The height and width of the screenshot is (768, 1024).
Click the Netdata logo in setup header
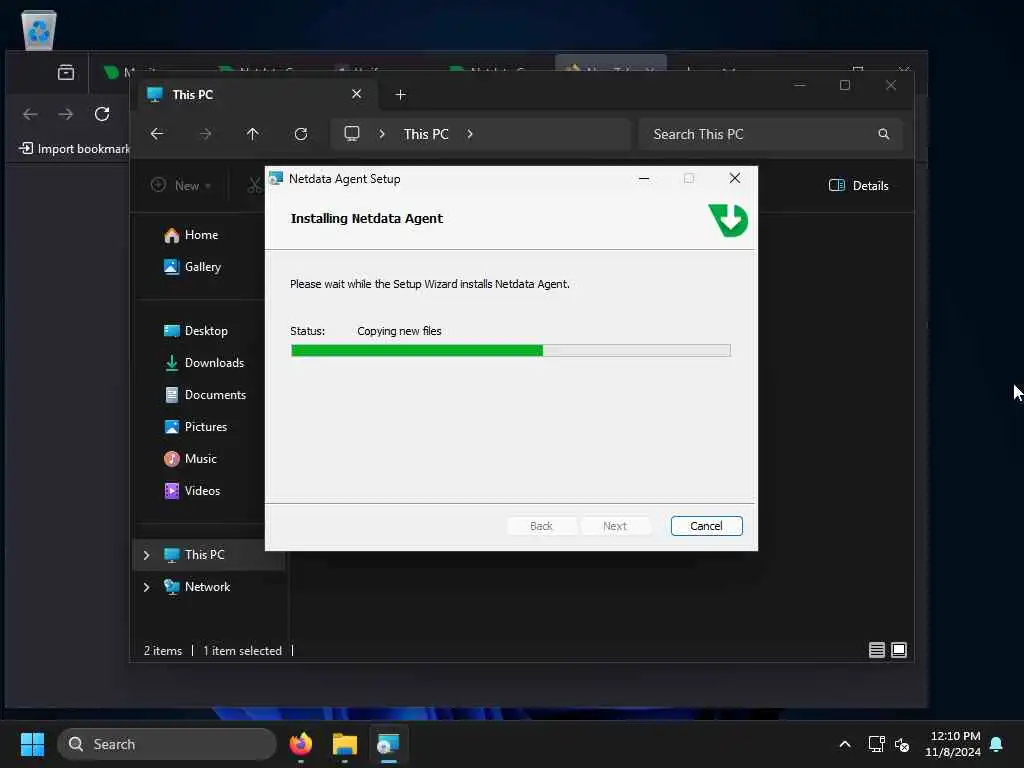728,220
